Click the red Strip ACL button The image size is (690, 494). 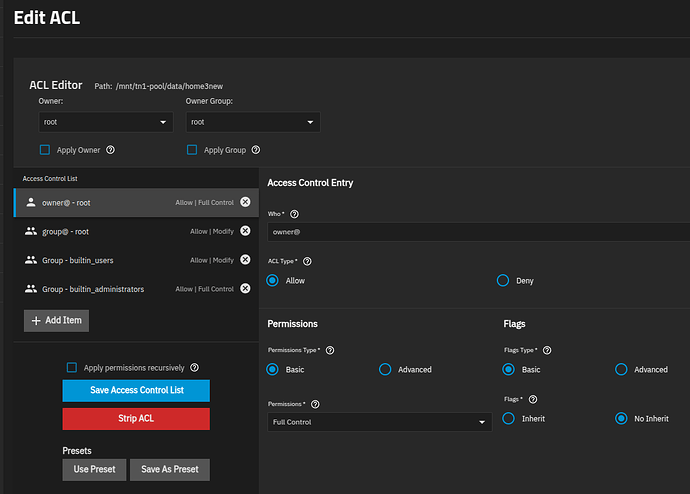pyautogui.click(x=136, y=419)
